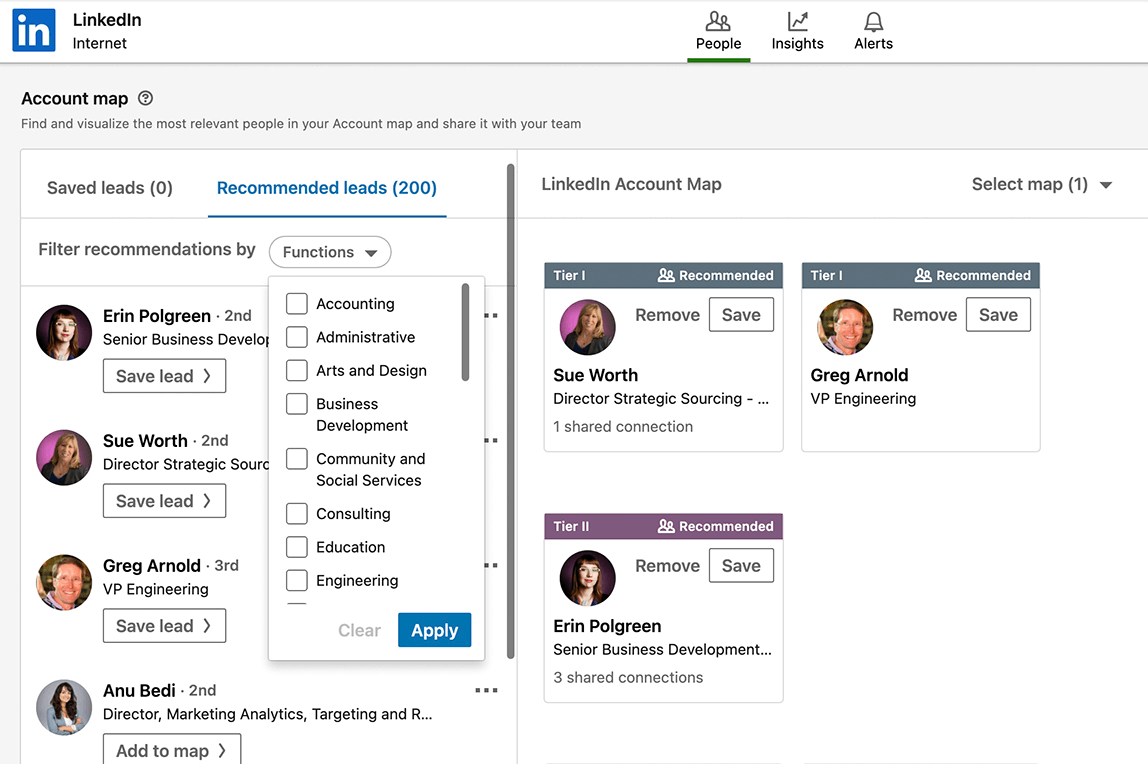Open Erin Polgreen's profile photo in list
Screen dimensions: 1148x764
[64, 332]
